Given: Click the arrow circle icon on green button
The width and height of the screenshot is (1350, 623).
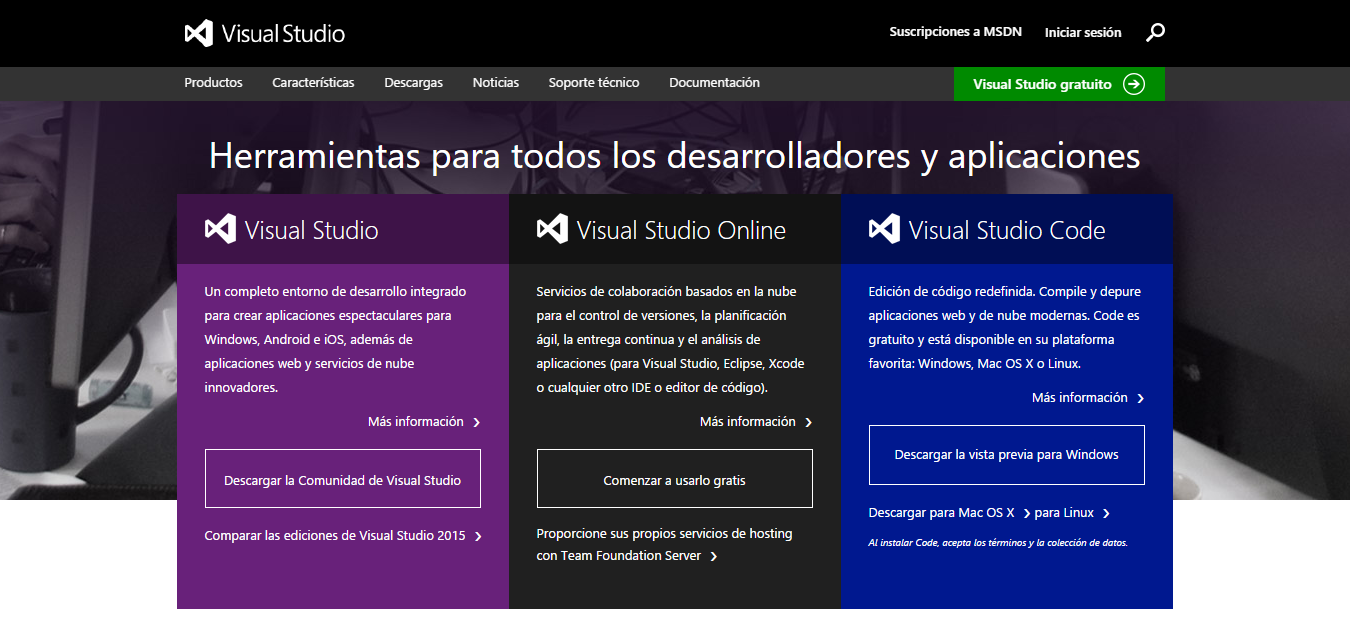Looking at the screenshot, I should click(1134, 84).
